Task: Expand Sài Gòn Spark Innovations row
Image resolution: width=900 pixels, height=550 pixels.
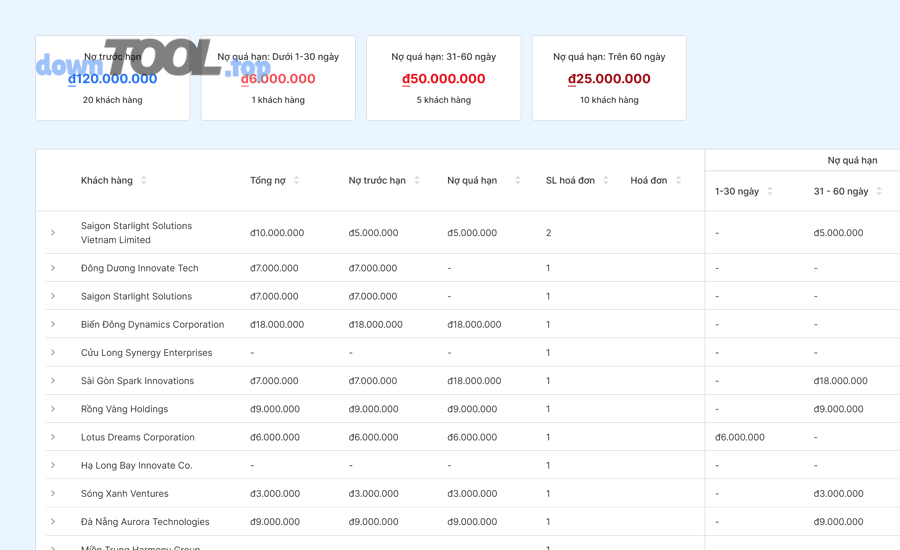Action: (53, 380)
